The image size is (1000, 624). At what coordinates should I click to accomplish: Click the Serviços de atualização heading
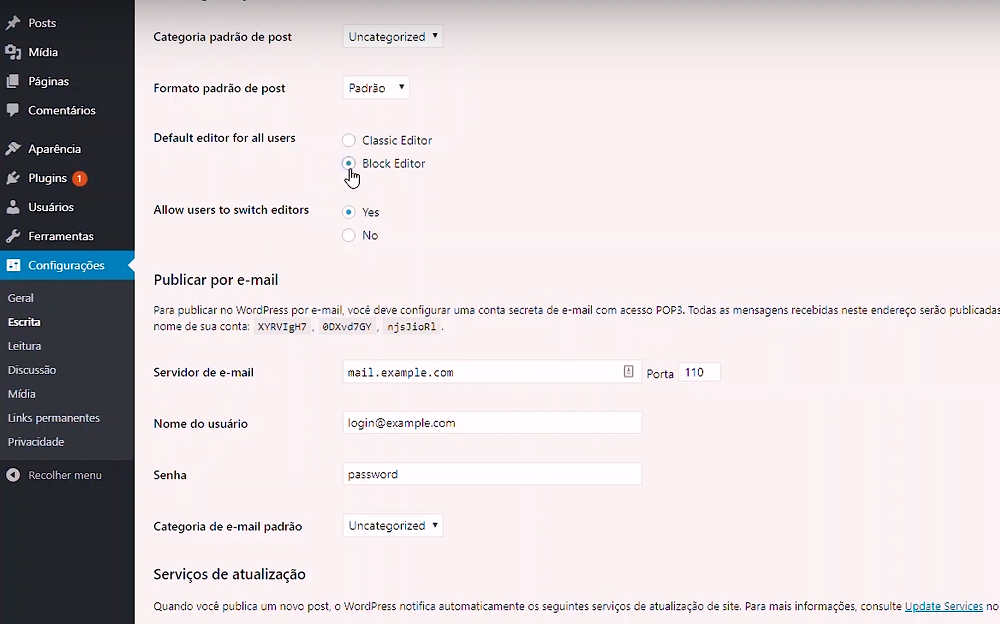coord(229,574)
